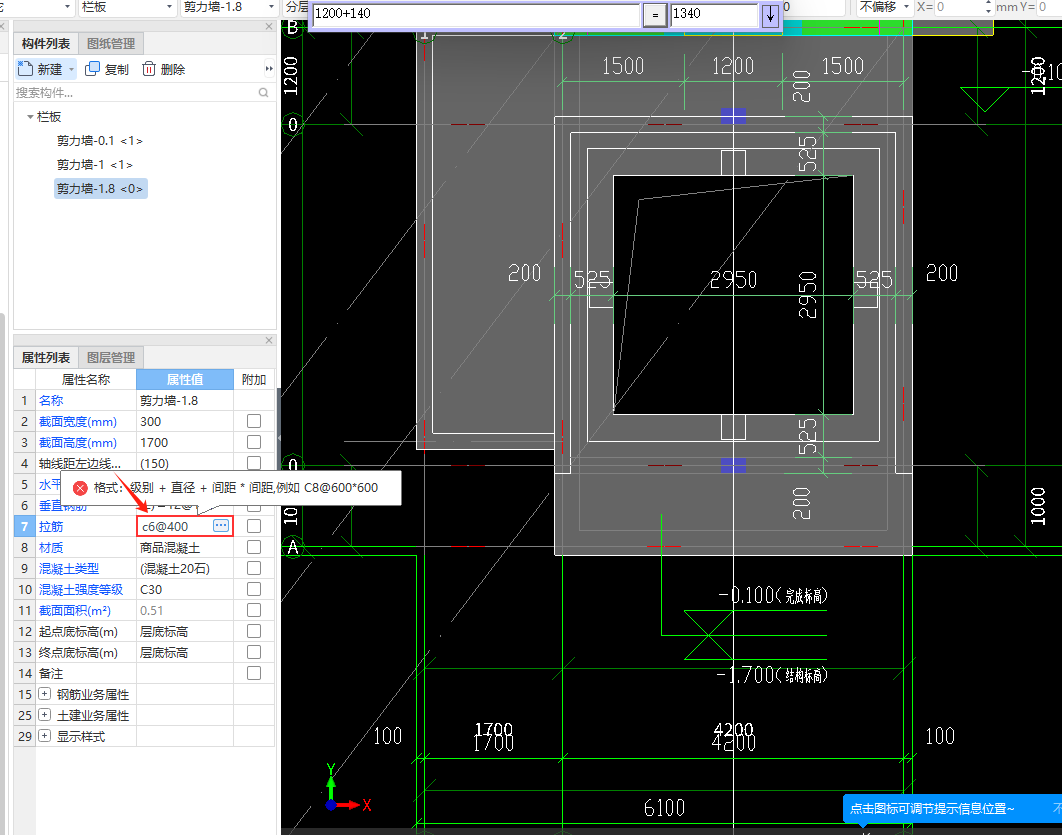Toggle 附加 checkbox for 混凝土类型 row
Image resolution: width=1062 pixels, height=835 pixels.
(x=254, y=568)
